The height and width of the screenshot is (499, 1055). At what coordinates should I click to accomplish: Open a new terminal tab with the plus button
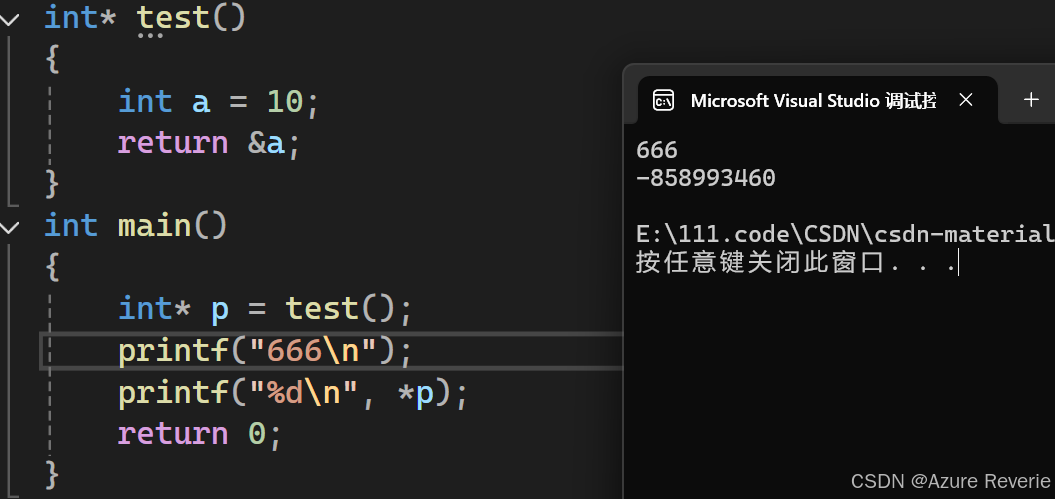[1031, 100]
